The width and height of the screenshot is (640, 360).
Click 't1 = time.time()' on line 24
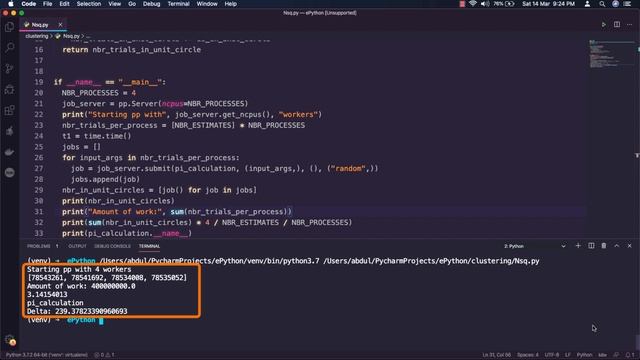pos(97,136)
